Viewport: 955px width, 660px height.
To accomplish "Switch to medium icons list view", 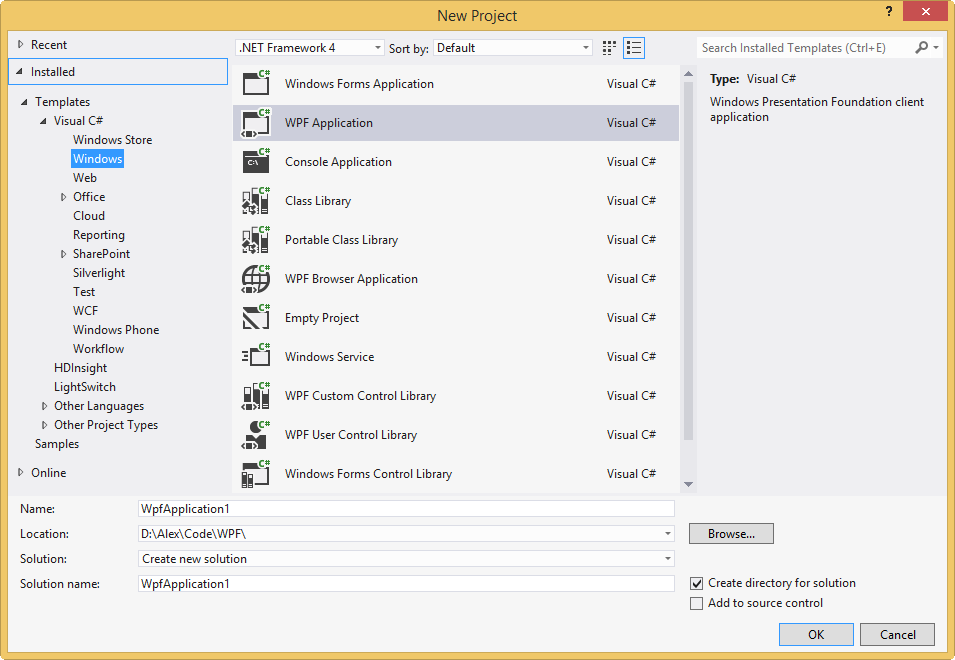I will [x=634, y=48].
